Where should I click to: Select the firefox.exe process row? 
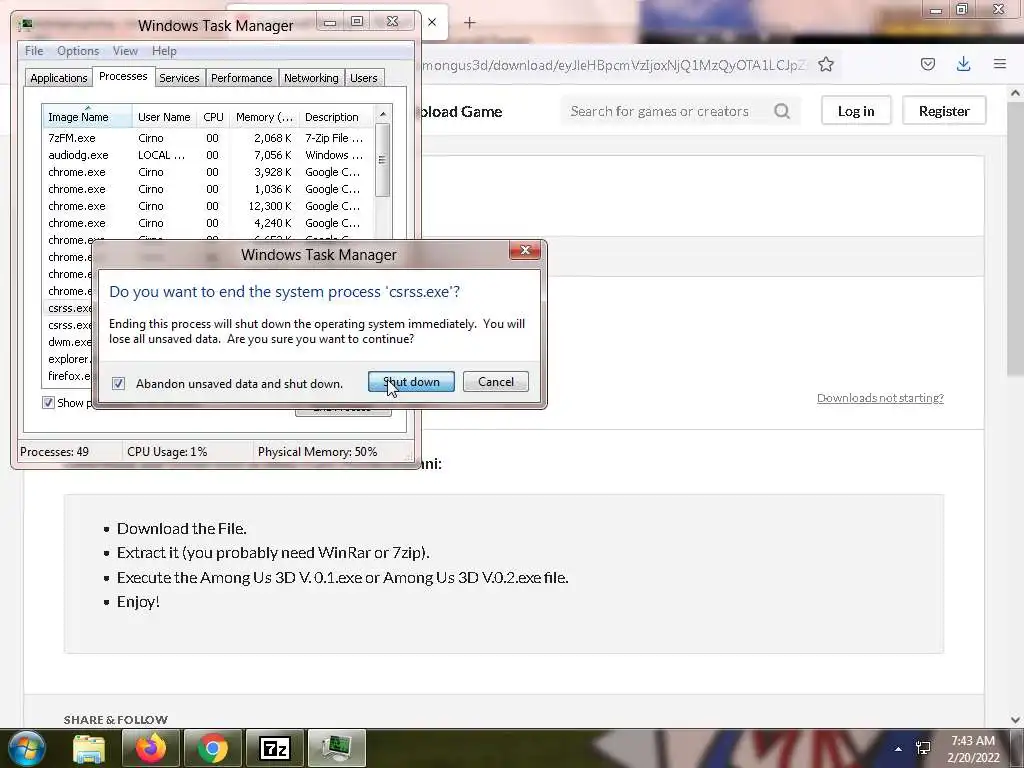(x=69, y=376)
